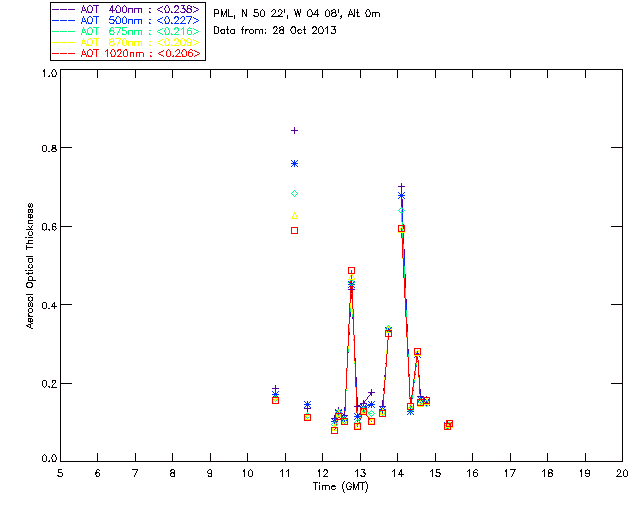640x512 pixels.
Task: Click the x-axis tick label 13
Action: point(360,474)
